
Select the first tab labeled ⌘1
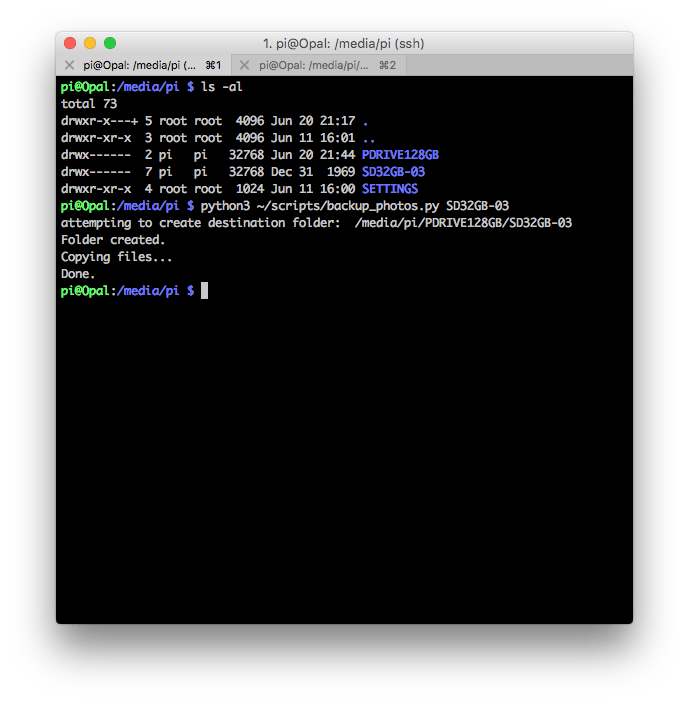(152, 65)
